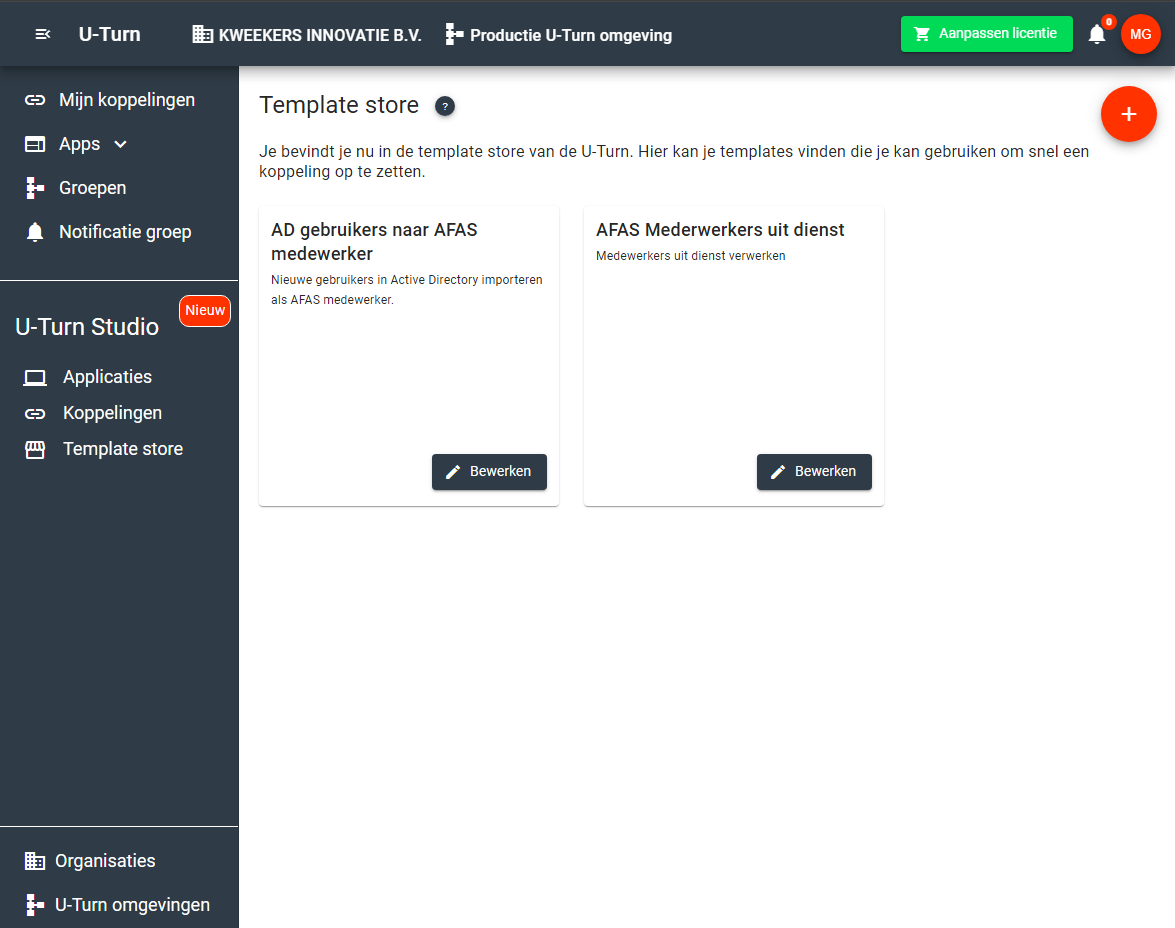Screen dimensions: 1175x928
Task: Open Organisaties at the sidebar bottom
Action: [105, 861]
